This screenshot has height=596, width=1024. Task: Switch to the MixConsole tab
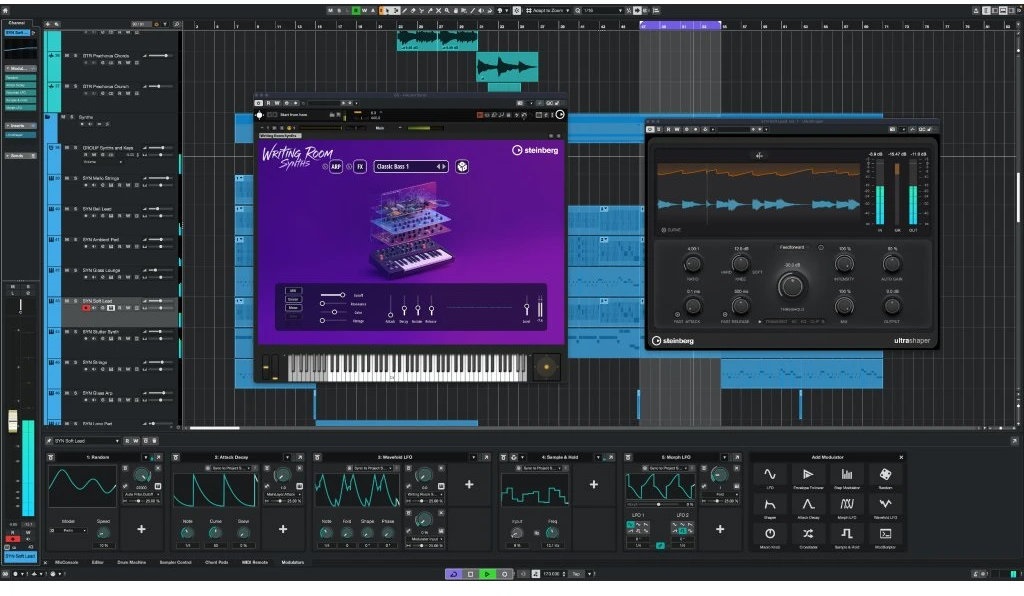point(67,562)
